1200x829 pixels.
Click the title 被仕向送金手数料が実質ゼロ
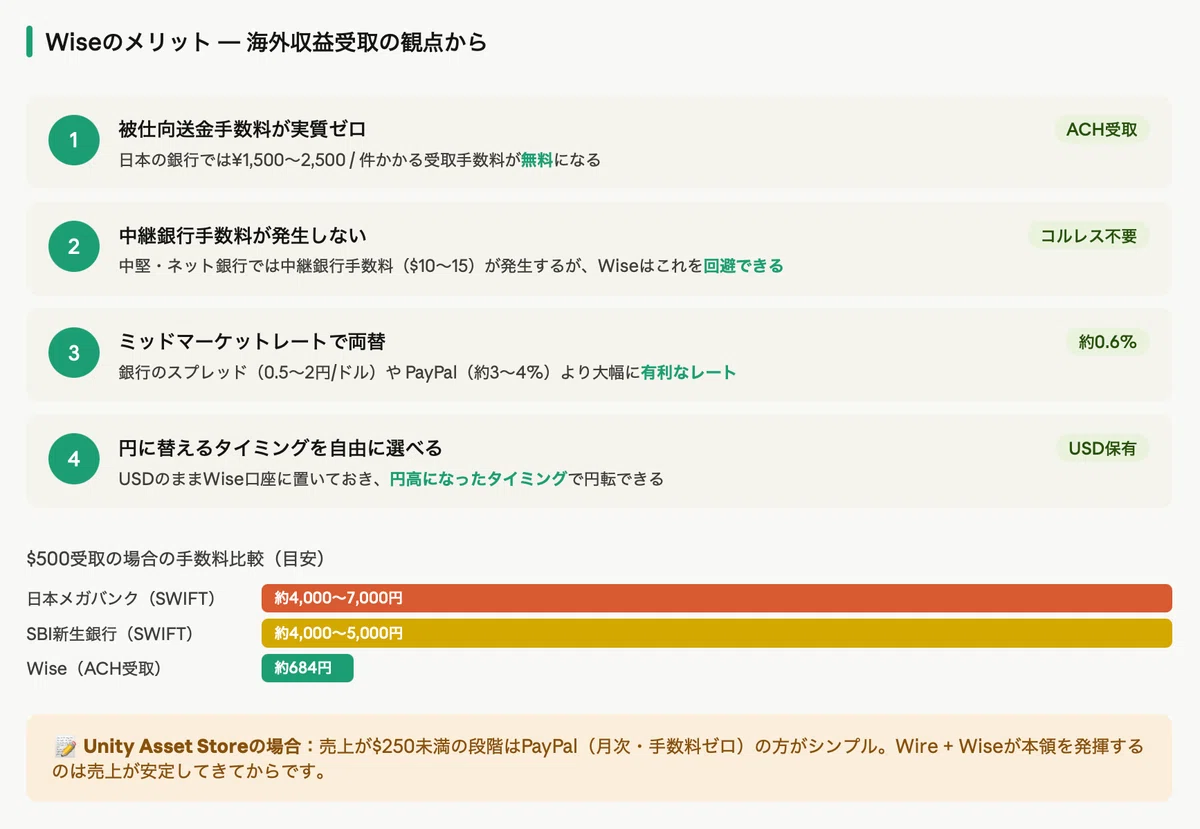[243, 129]
